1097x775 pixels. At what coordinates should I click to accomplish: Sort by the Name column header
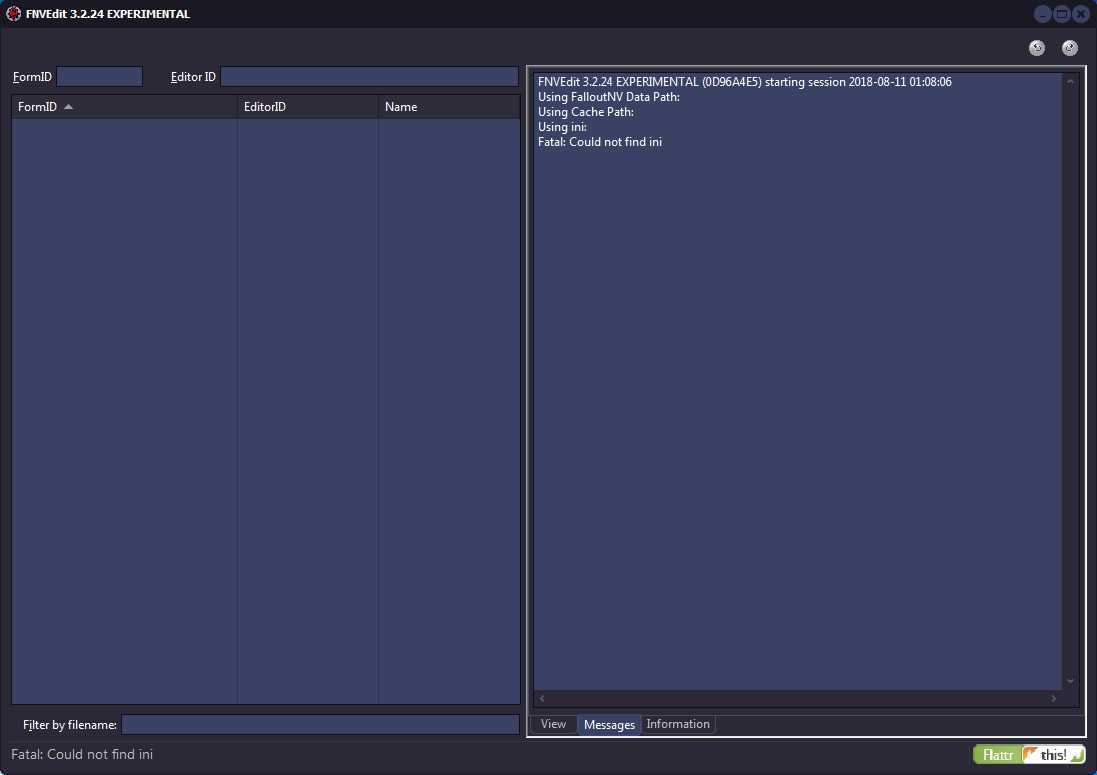[x=448, y=107]
